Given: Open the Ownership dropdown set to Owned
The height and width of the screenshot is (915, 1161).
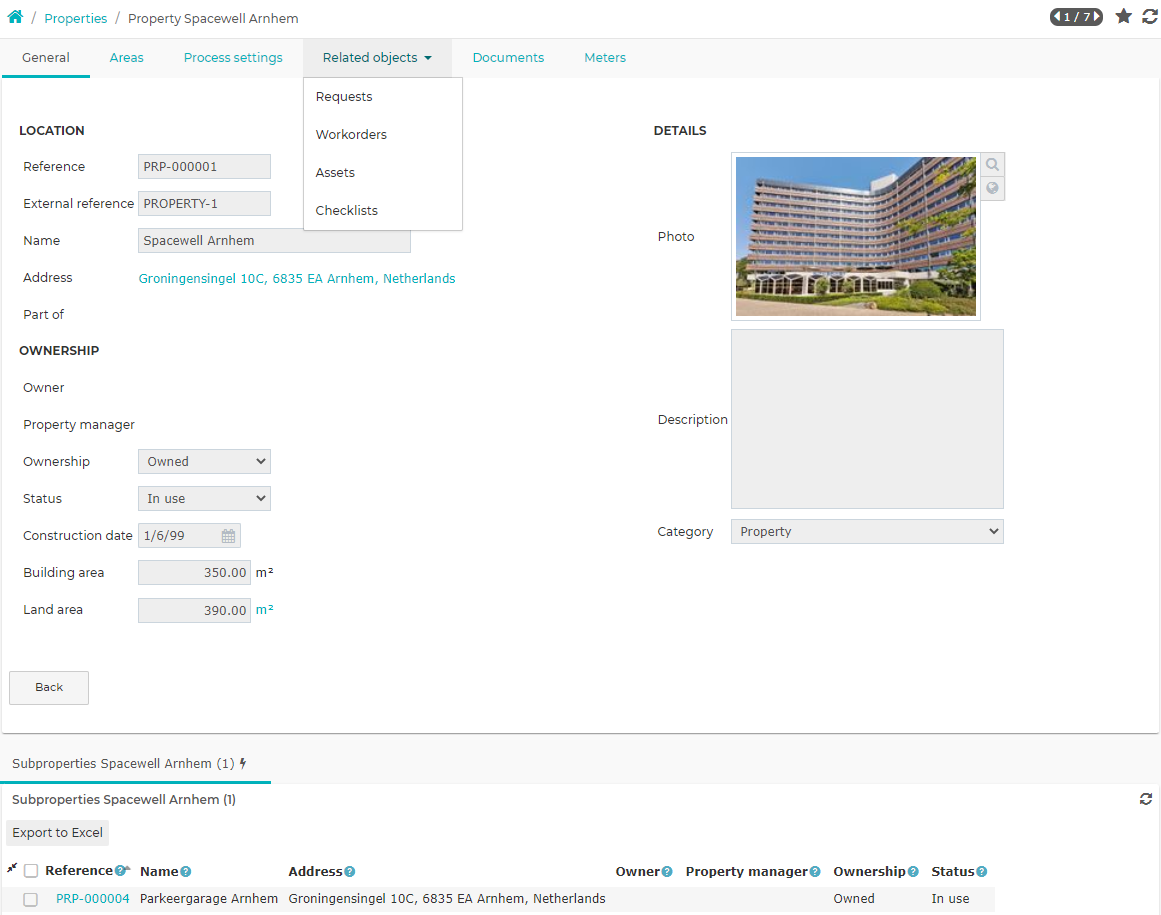Looking at the screenshot, I should point(204,461).
